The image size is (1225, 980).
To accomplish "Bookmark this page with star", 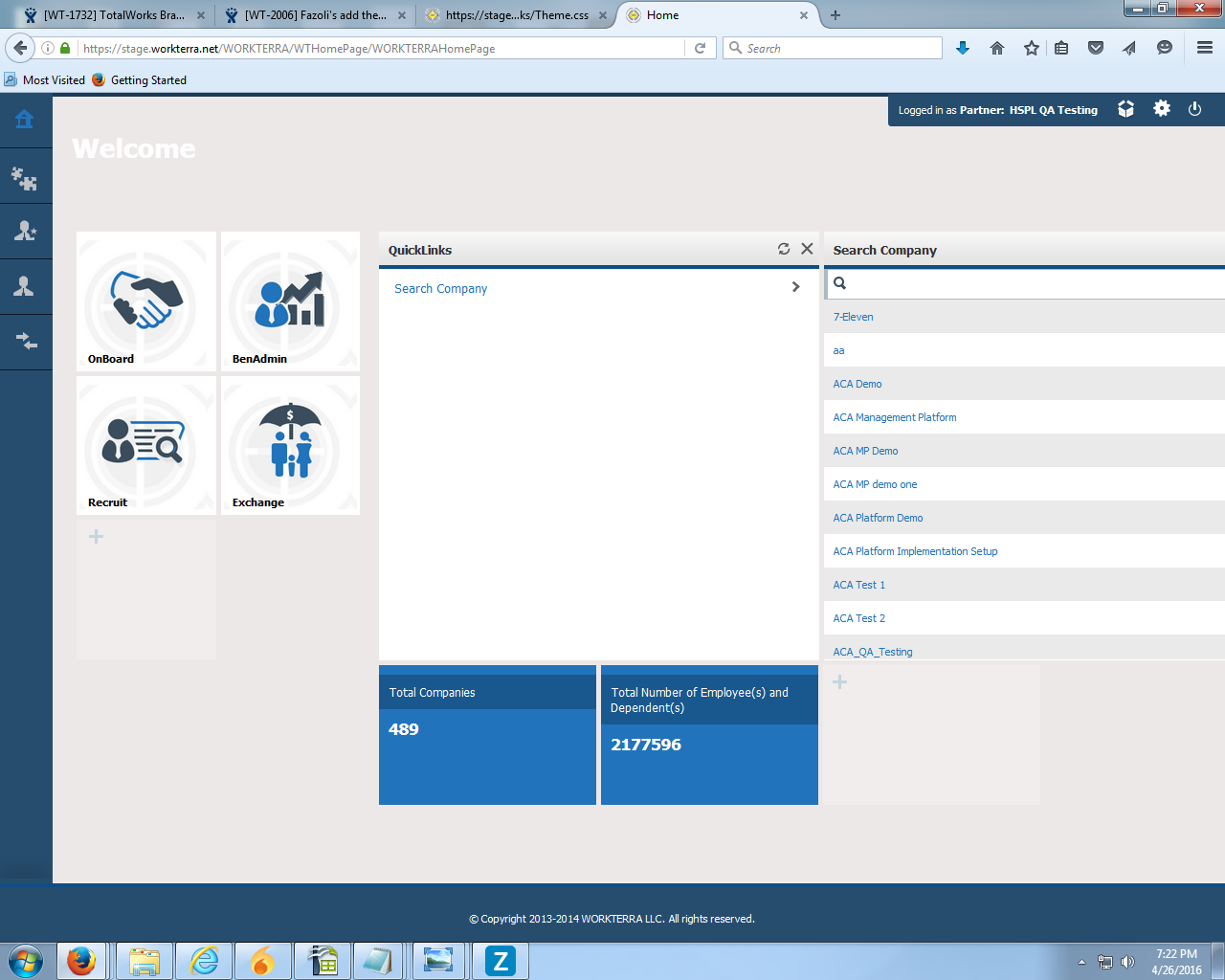I will pyautogui.click(x=1031, y=48).
